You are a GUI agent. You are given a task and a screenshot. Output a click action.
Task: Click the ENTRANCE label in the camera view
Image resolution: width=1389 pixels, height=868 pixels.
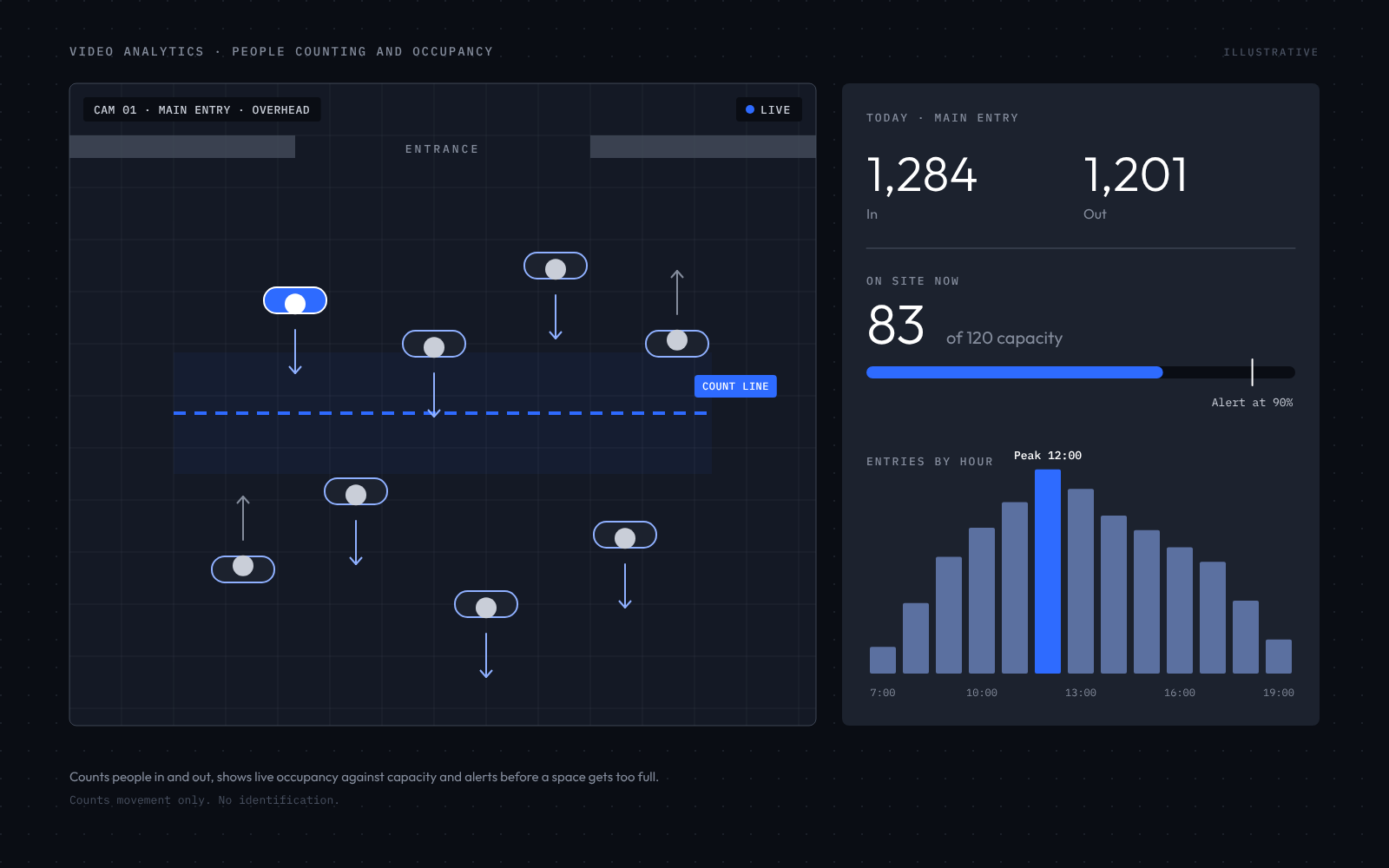(442, 149)
